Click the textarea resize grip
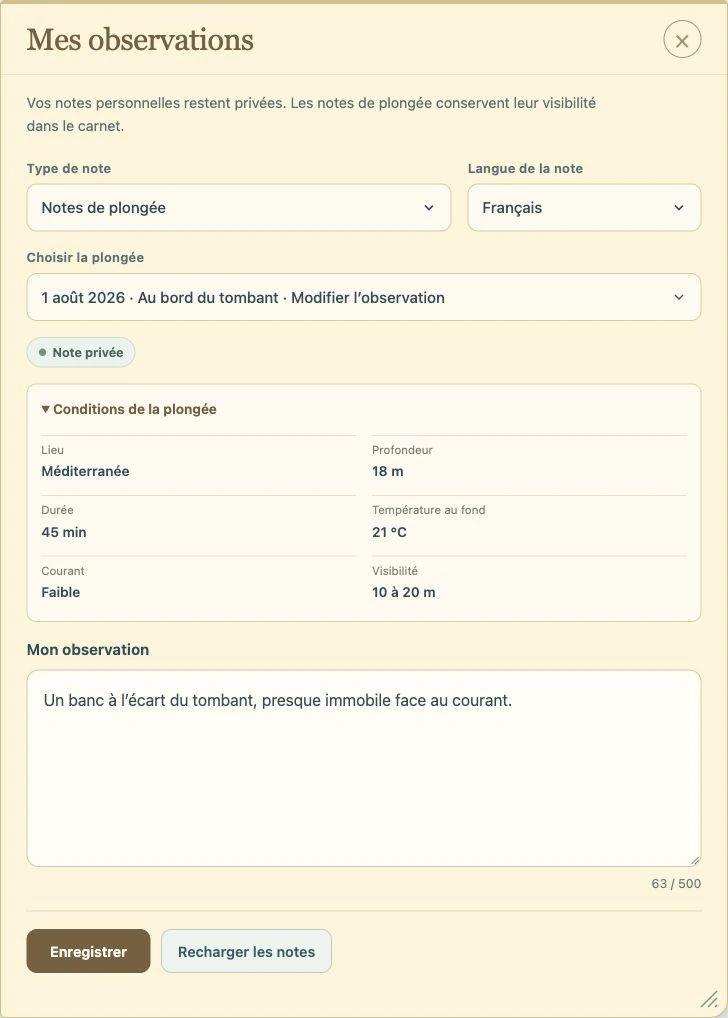This screenshot has height=1018, width=728. (x=695, y=860)
